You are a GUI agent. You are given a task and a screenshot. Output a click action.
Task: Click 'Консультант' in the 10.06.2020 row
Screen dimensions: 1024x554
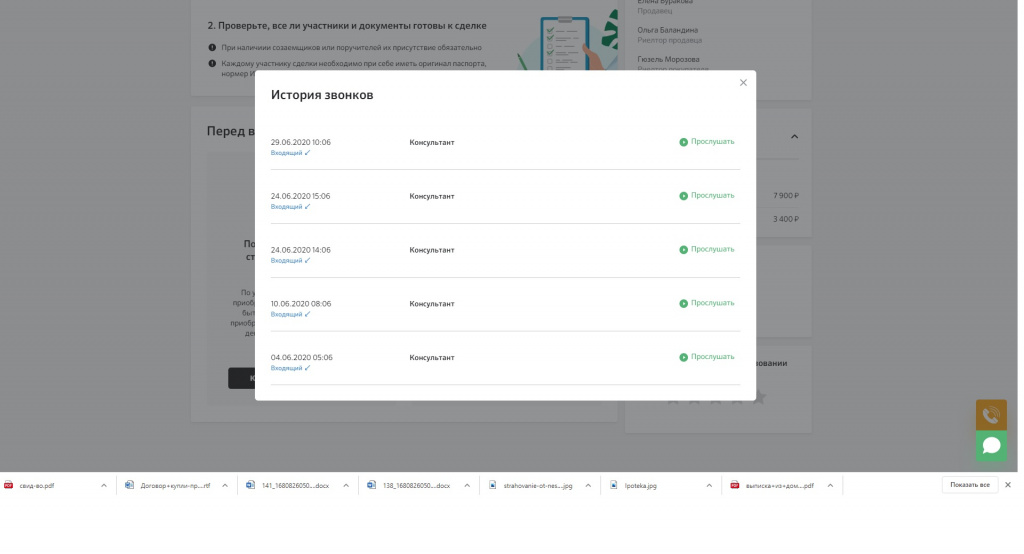432,304
